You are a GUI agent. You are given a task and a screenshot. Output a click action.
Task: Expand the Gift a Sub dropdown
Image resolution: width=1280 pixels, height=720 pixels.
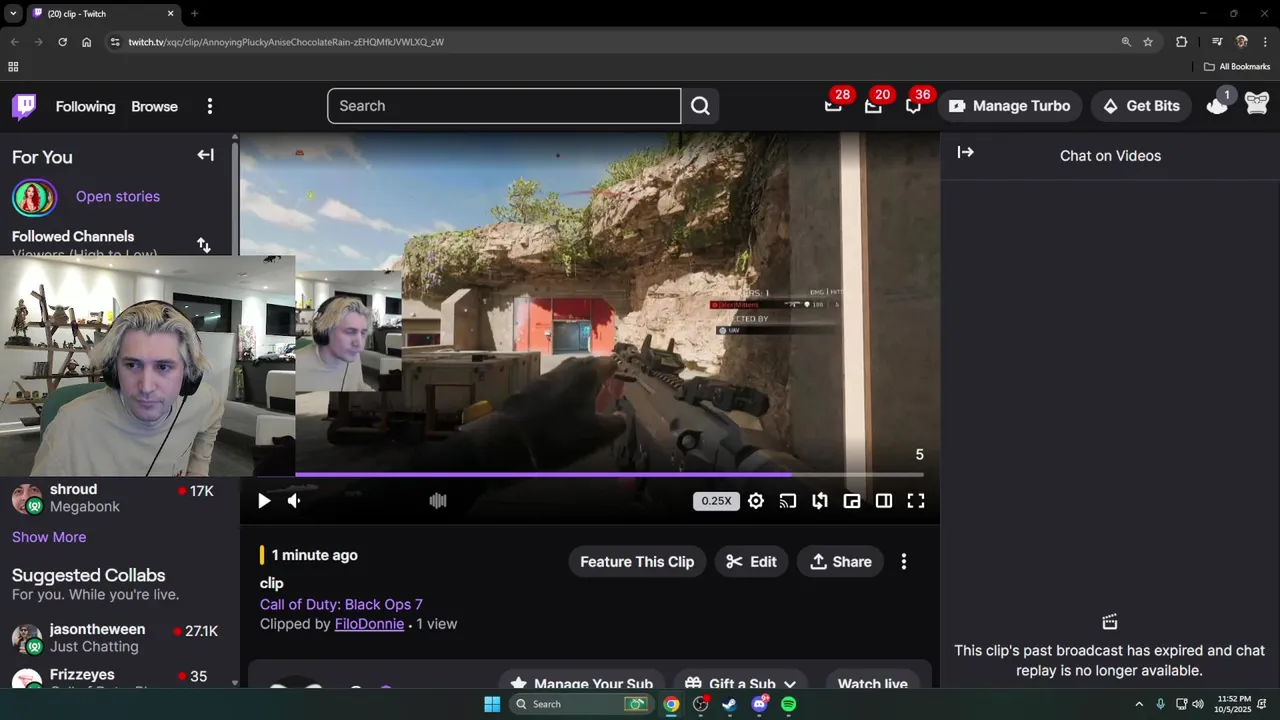[x=741, y=684]
